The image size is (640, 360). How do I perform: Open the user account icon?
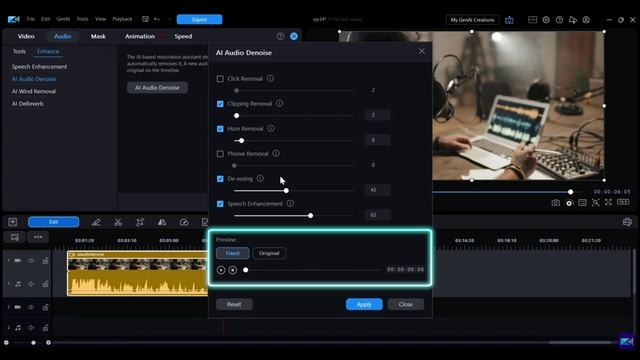586,20
